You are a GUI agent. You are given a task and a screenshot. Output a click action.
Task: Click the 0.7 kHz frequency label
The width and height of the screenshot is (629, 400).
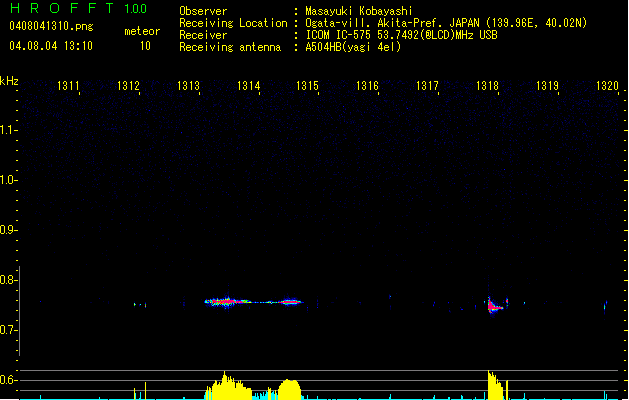coord(8,330)
